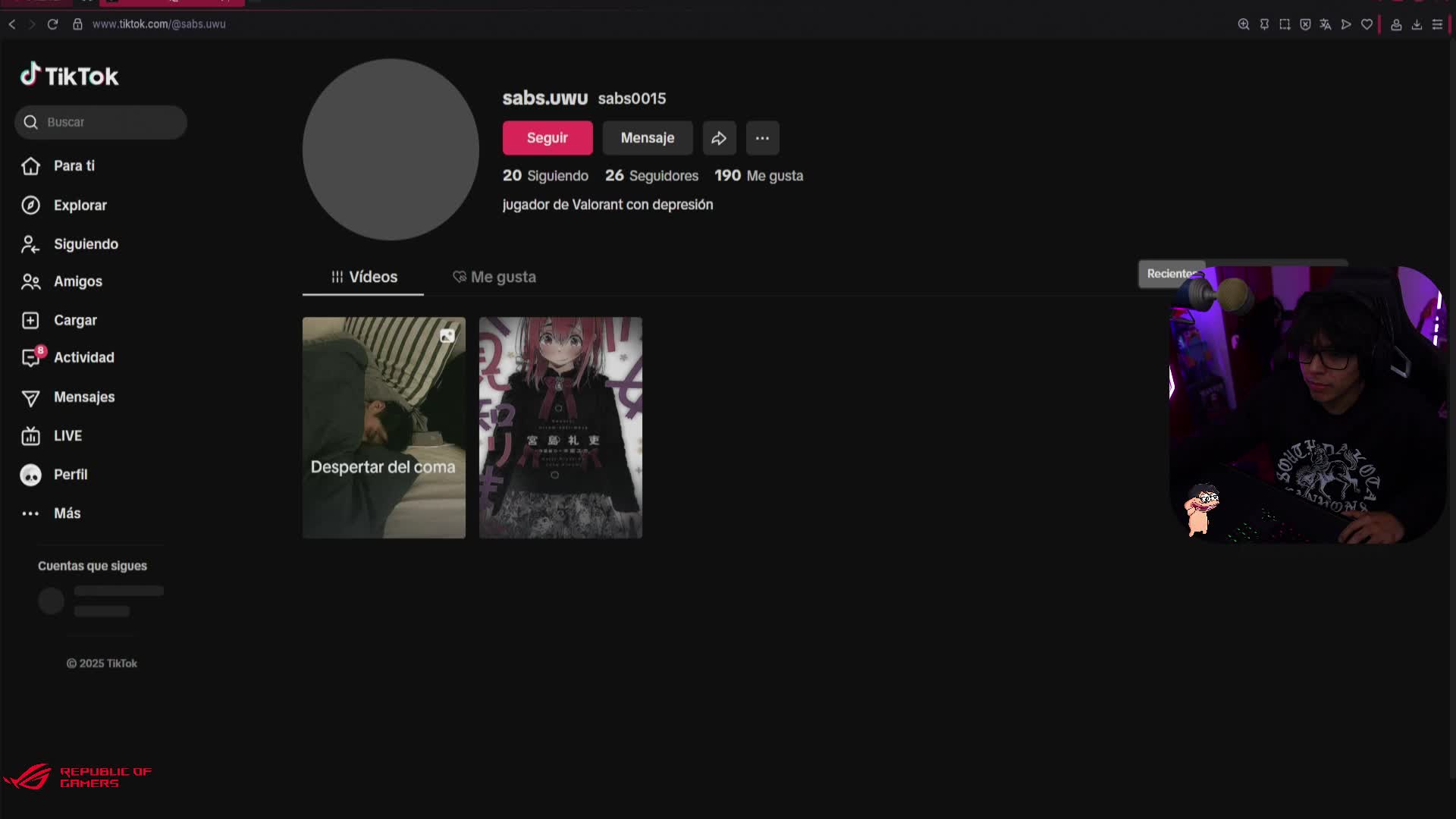Screen dimensions: 1456x819
Task: Click the browser forward arrow
Action: tap(32, 24)
